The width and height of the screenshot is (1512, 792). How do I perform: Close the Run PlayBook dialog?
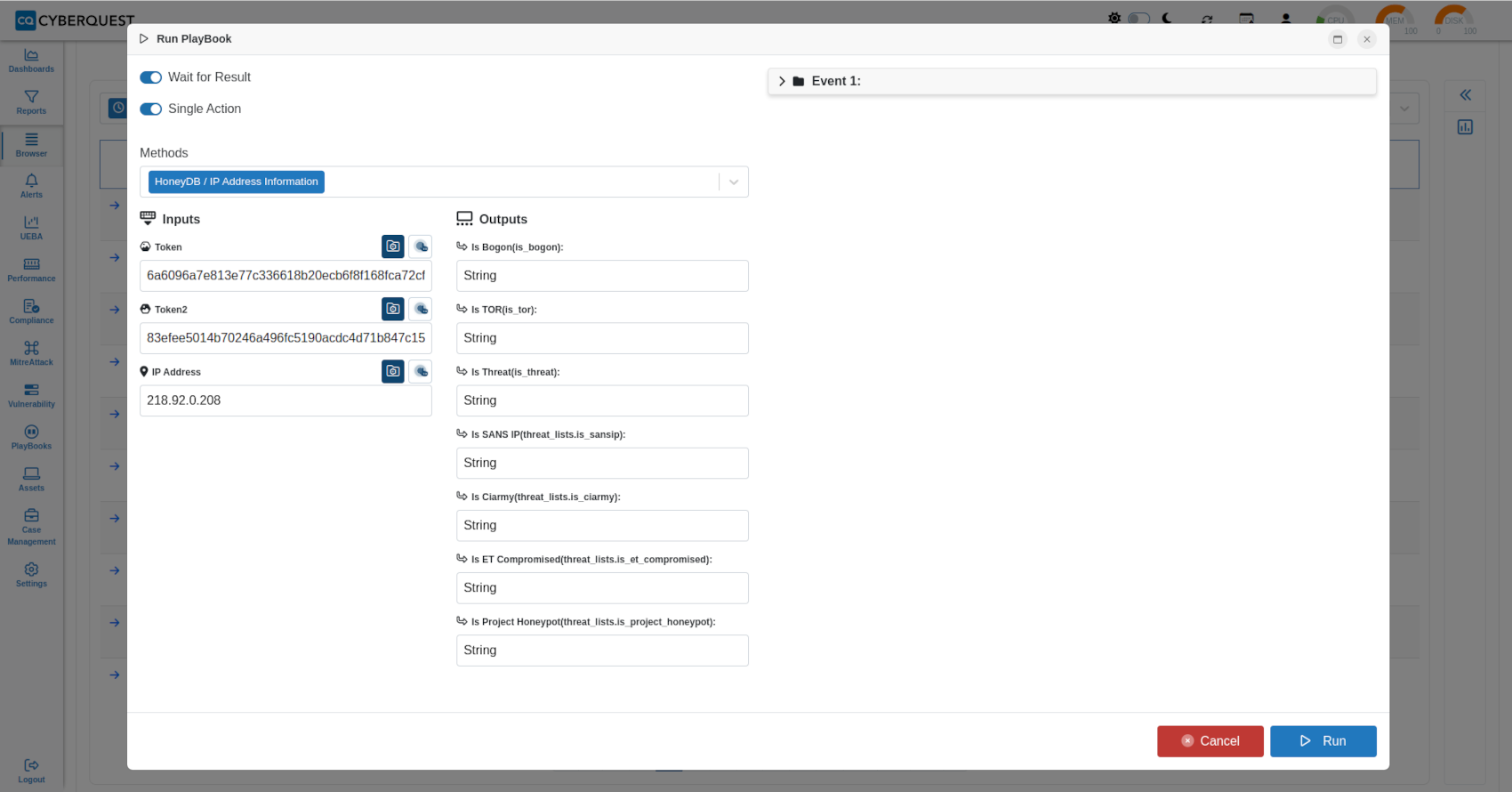tap(1367, 39)
